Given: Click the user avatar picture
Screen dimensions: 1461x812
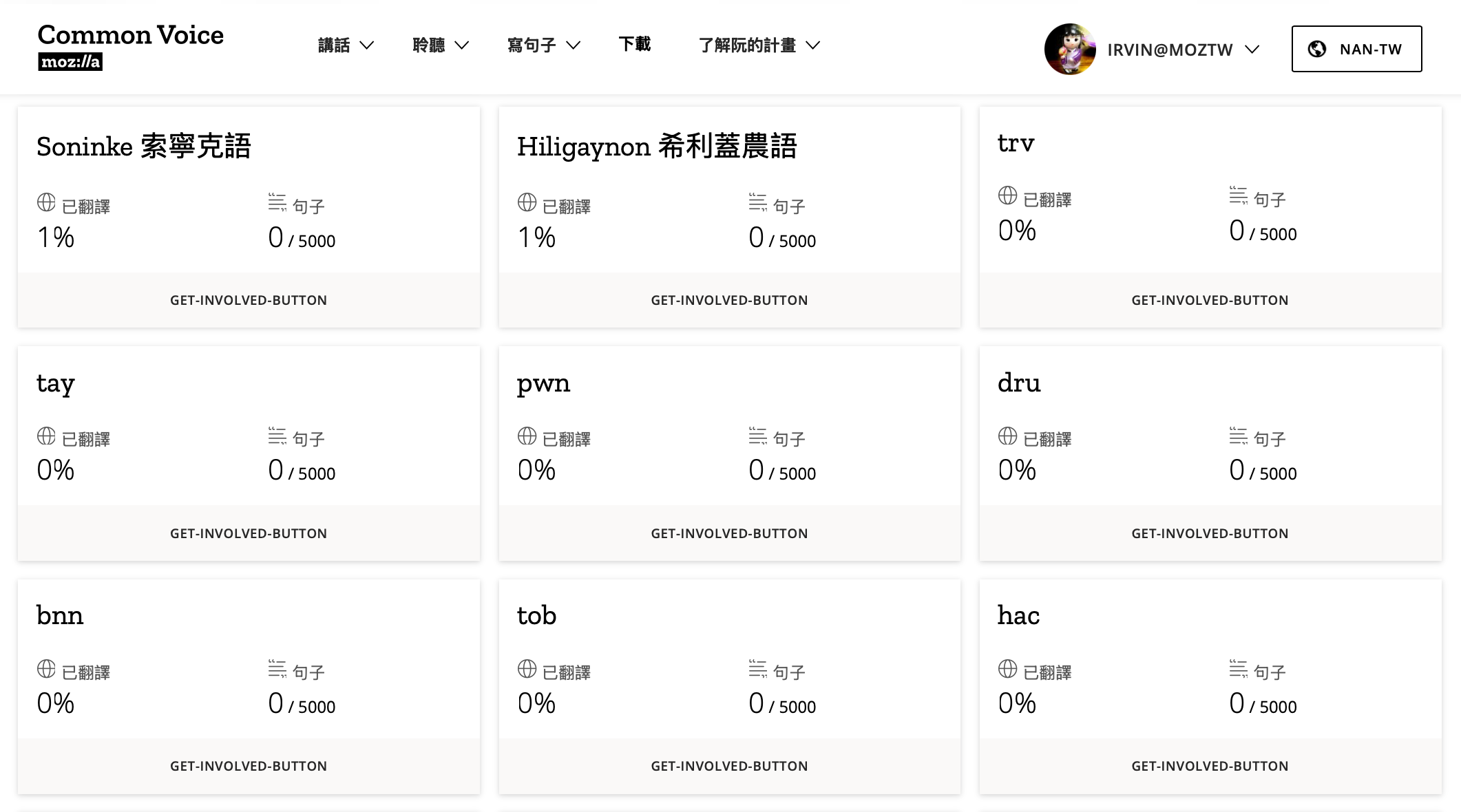Looking at the screenshot, I should point(1070,49).
